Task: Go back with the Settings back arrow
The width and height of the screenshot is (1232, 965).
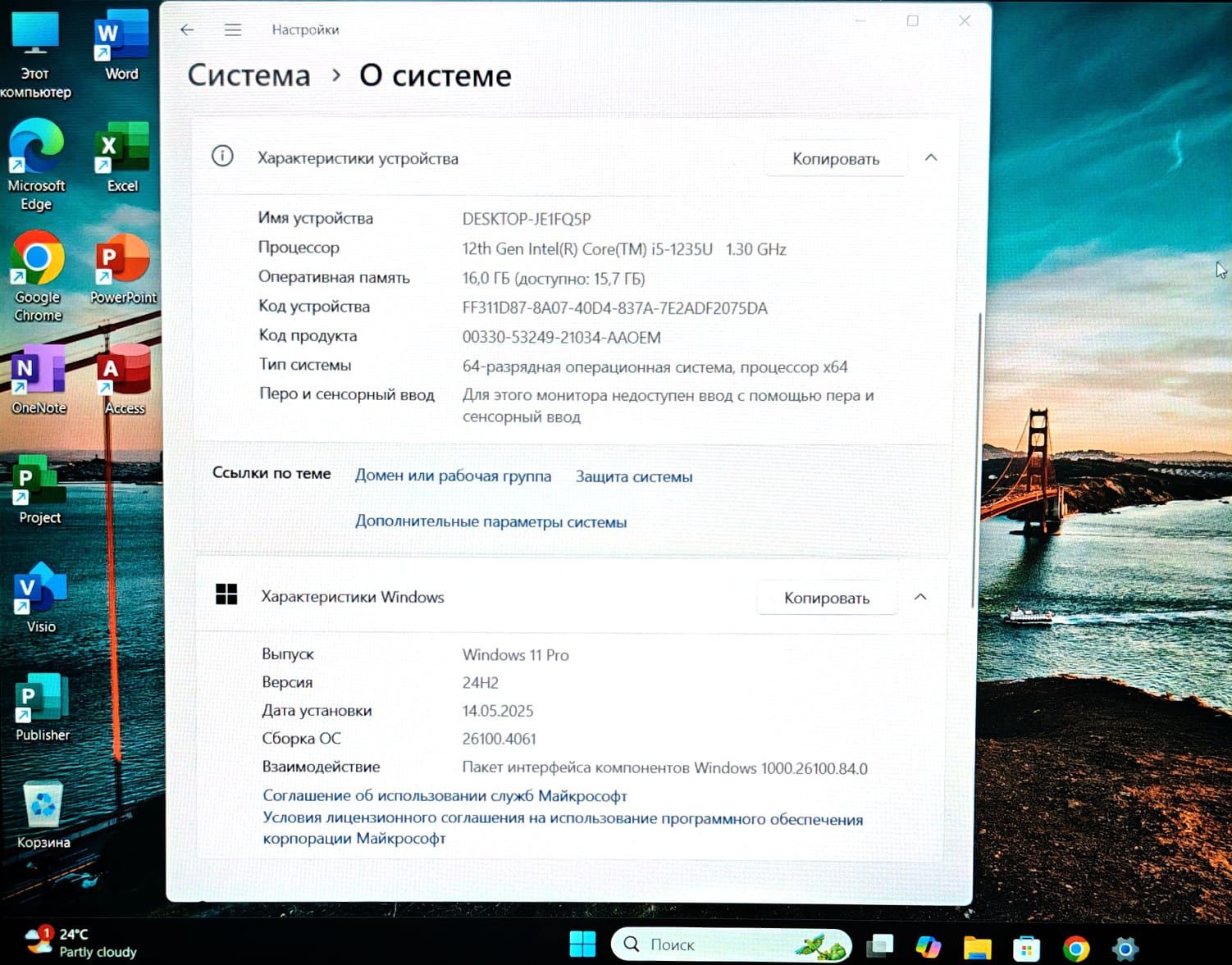Action: [x=187, y=30]
